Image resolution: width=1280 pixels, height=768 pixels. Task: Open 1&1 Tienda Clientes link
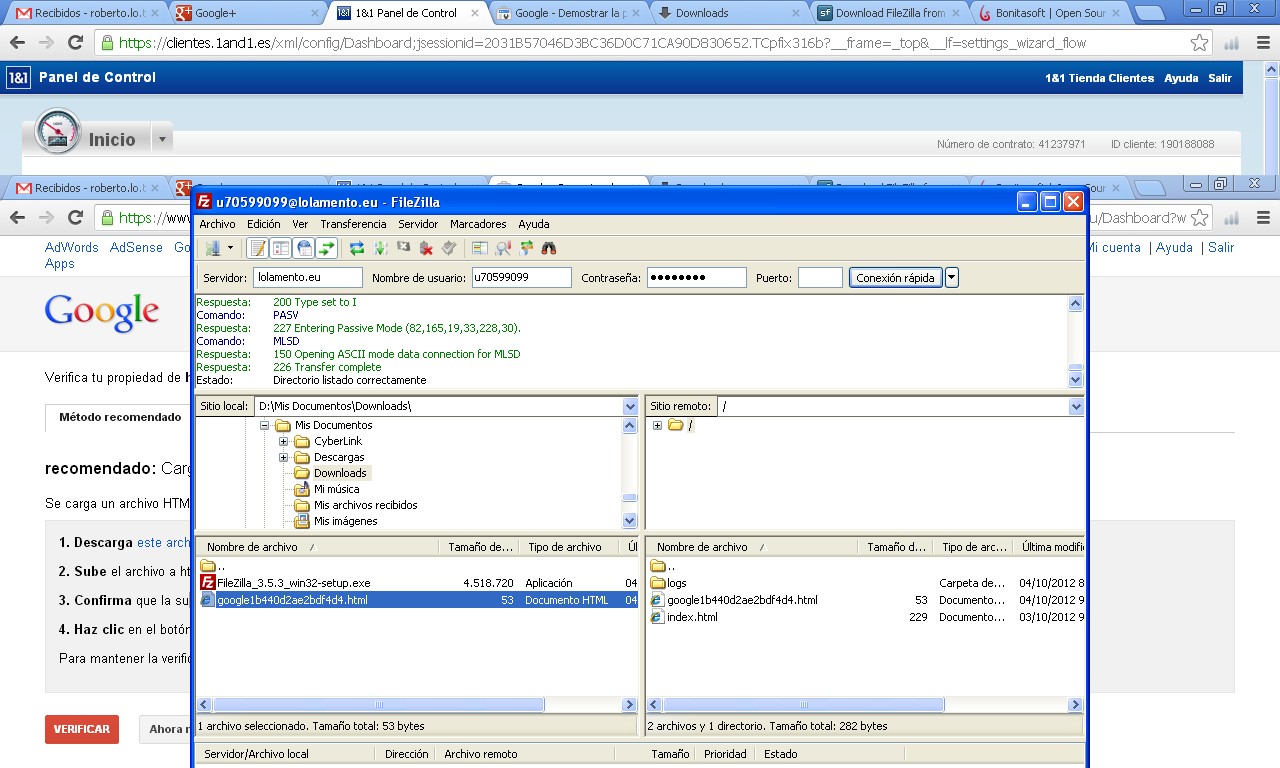[x=1099, y=78]
